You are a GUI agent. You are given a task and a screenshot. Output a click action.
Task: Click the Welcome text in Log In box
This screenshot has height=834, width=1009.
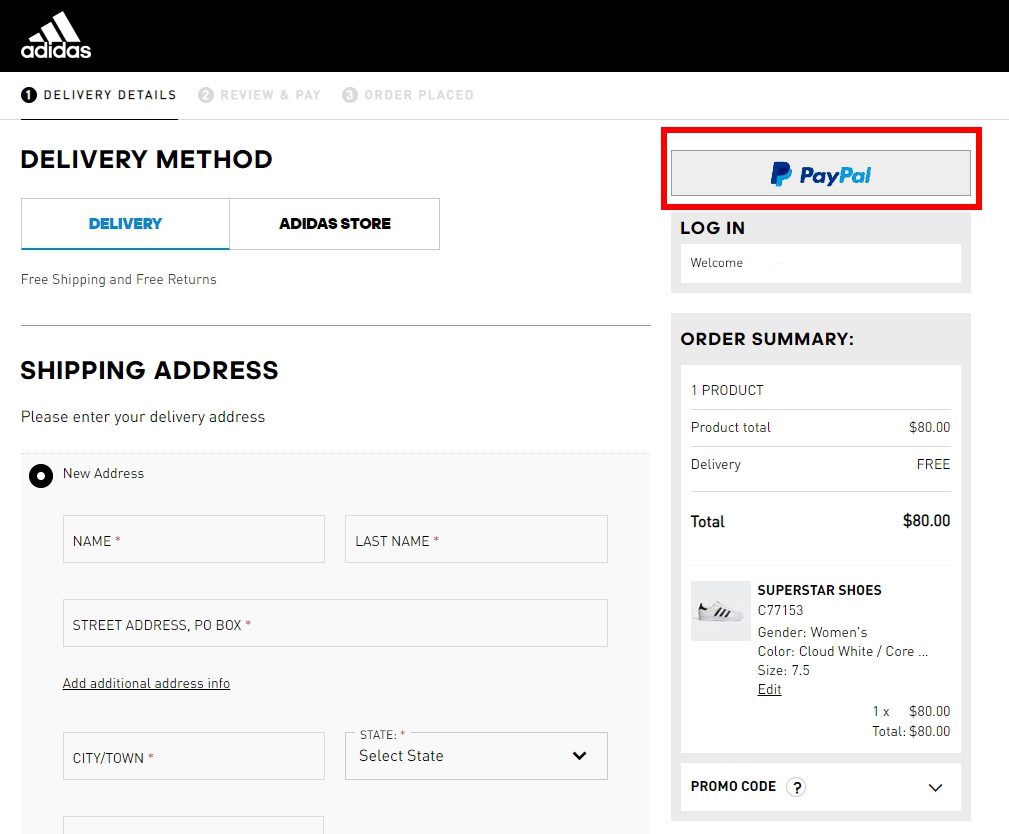pos(716,263)
